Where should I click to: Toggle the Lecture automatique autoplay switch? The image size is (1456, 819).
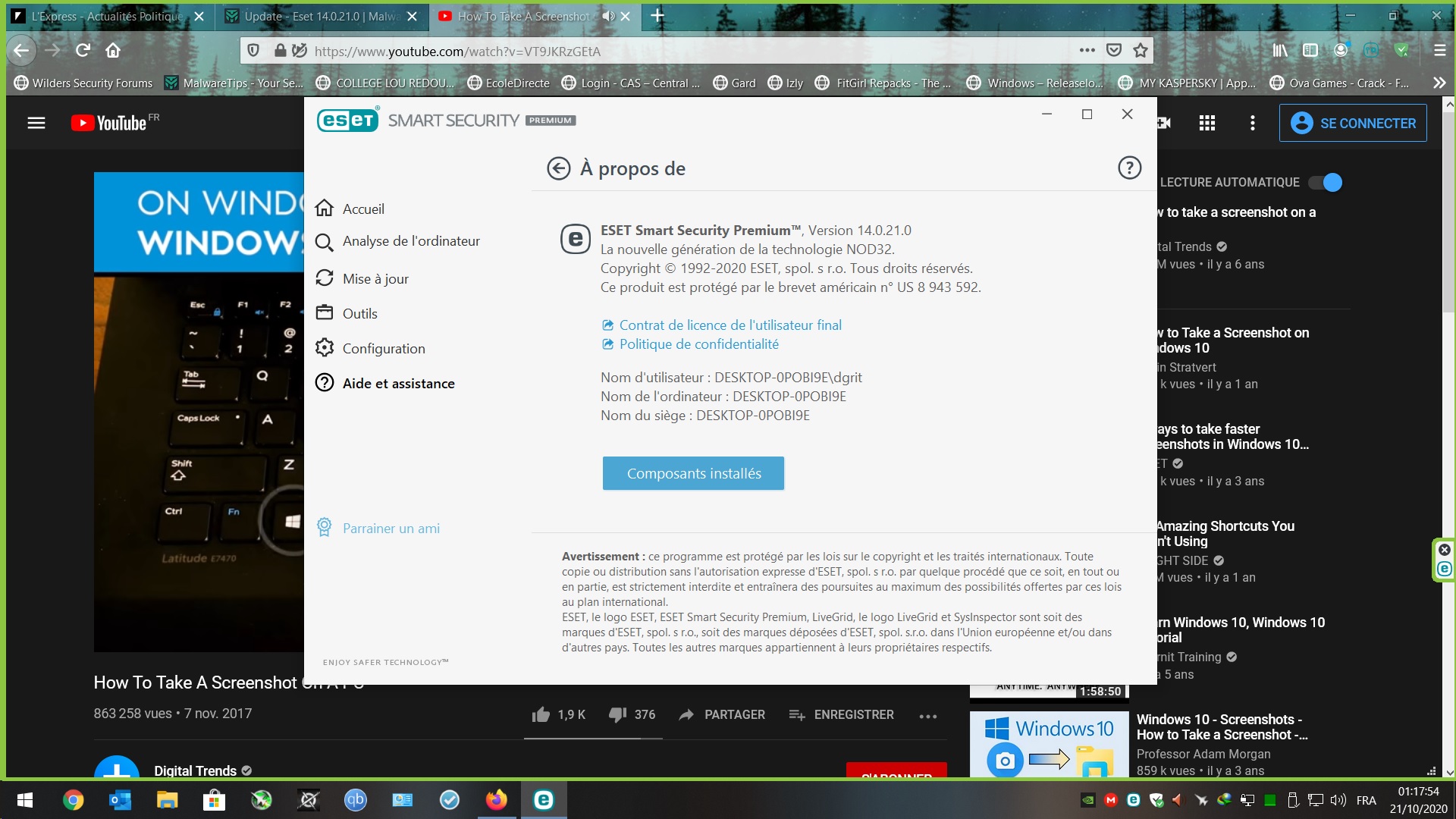[1326, 182]
